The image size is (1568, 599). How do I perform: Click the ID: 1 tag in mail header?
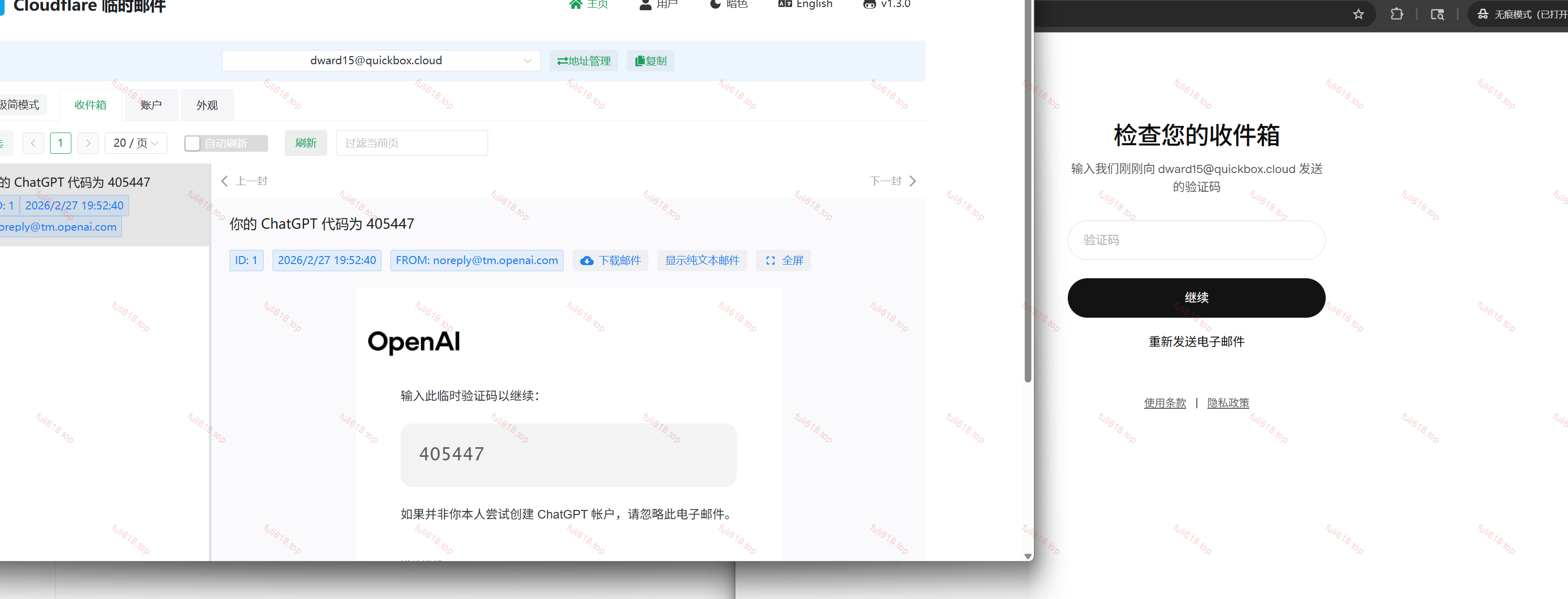[246, 261]
